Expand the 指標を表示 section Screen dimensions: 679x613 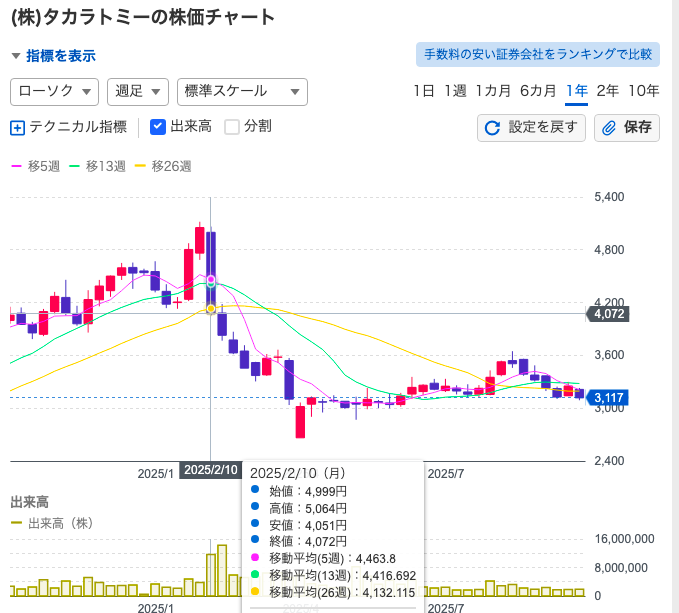pyautogui.click(x=54, y=56)
